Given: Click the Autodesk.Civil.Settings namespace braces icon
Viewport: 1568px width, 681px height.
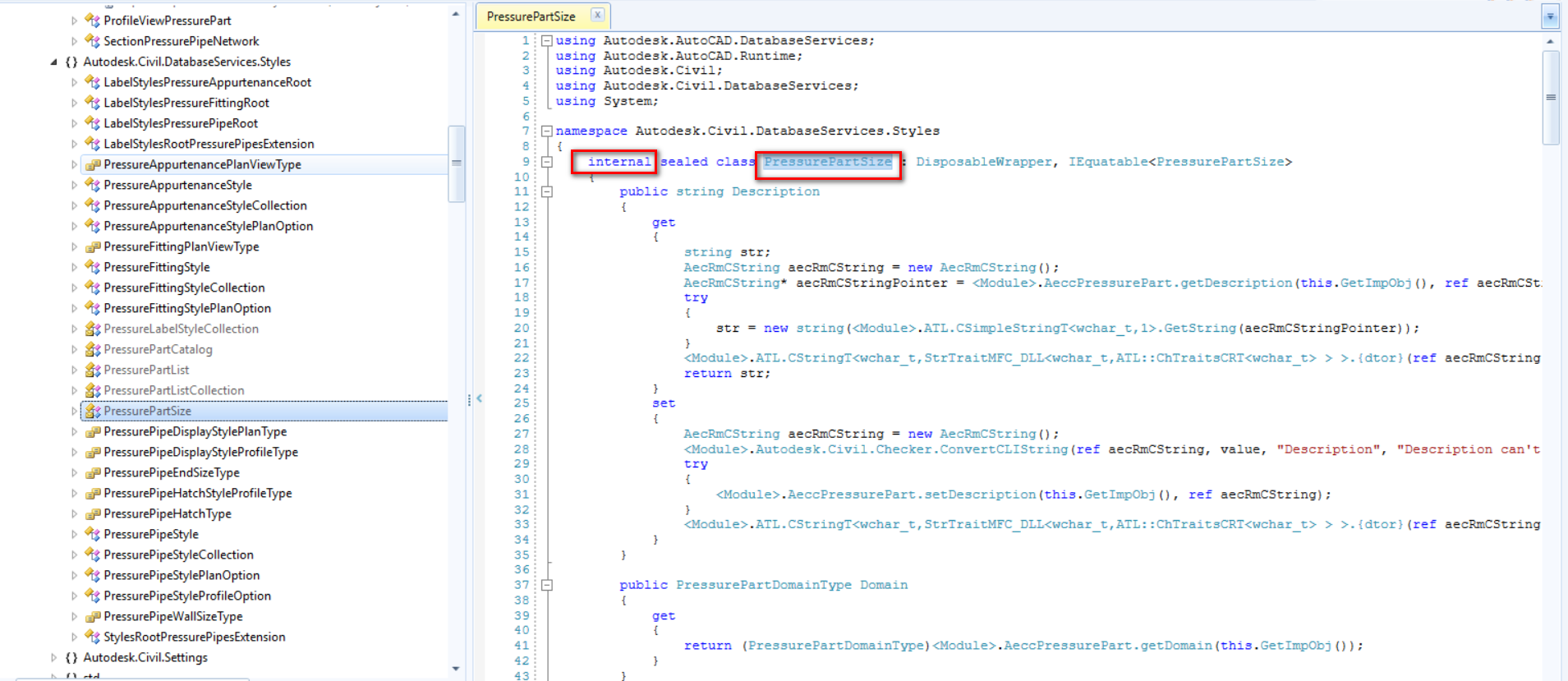Looking at the screenshot, I should coord(71,657).
